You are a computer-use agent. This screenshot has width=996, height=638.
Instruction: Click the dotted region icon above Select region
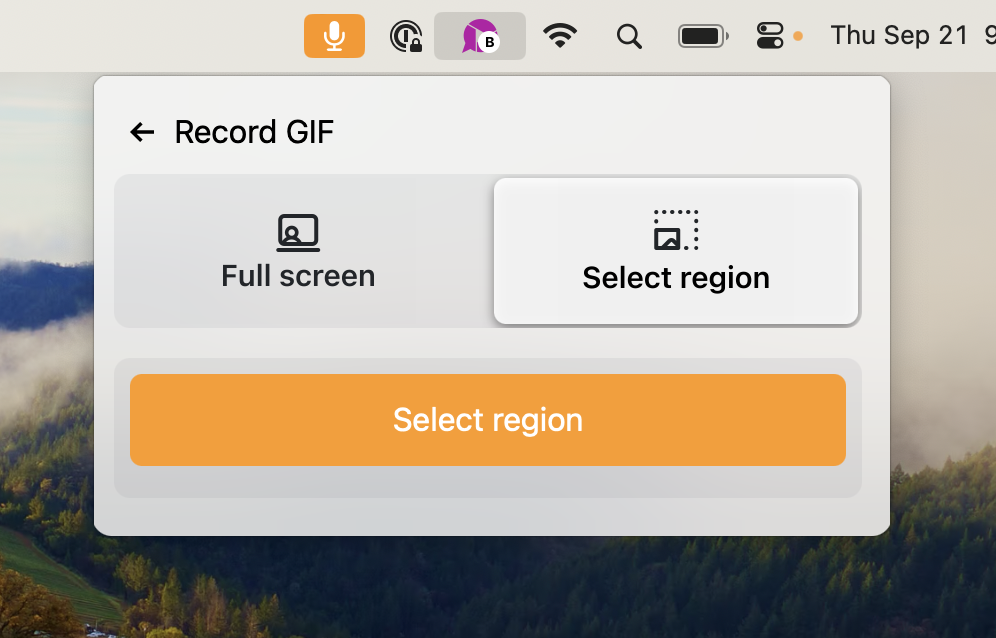pyautogui.click(x=676, y=229)
